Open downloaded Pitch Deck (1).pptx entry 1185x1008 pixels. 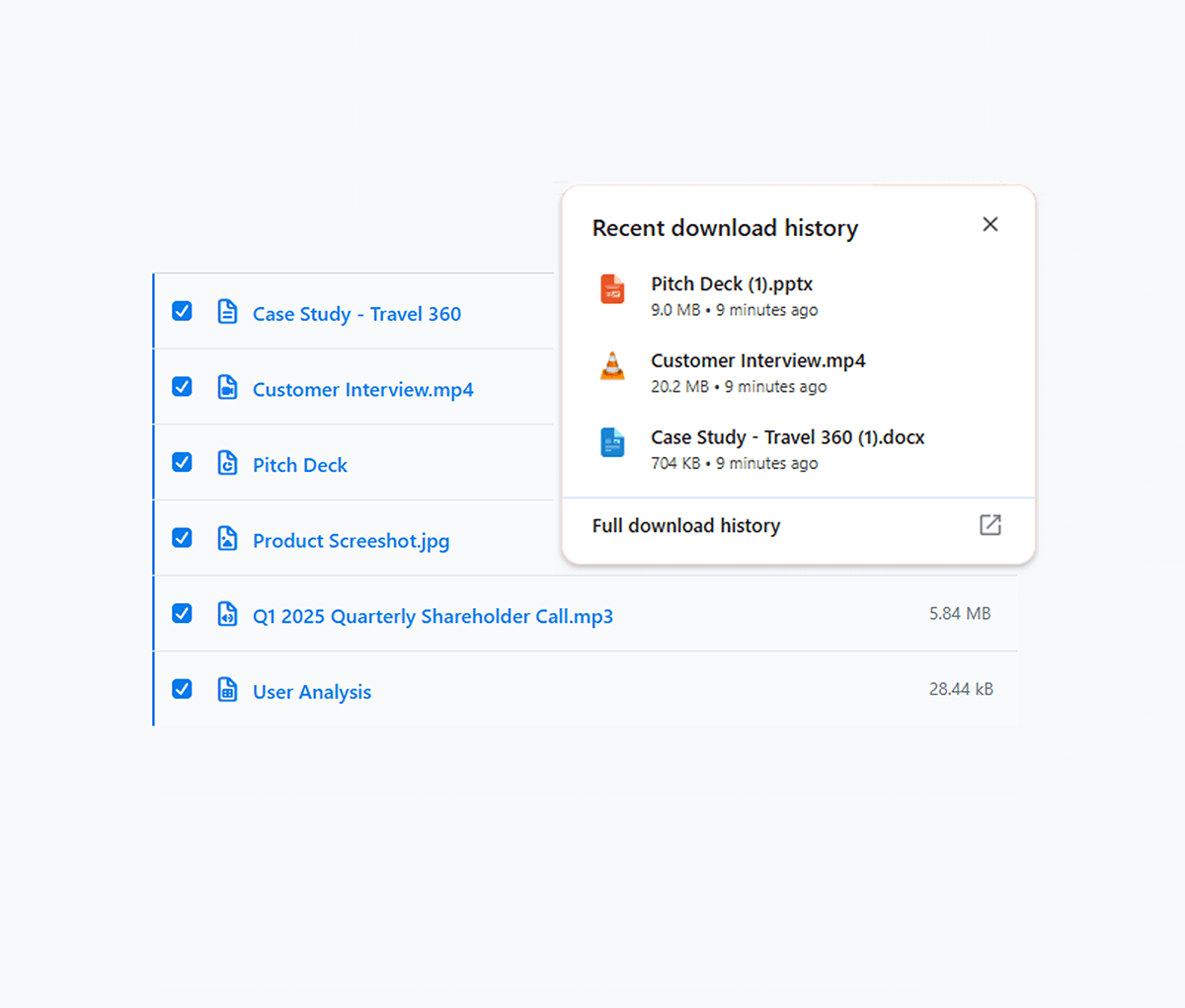click(x=732, y=283)
